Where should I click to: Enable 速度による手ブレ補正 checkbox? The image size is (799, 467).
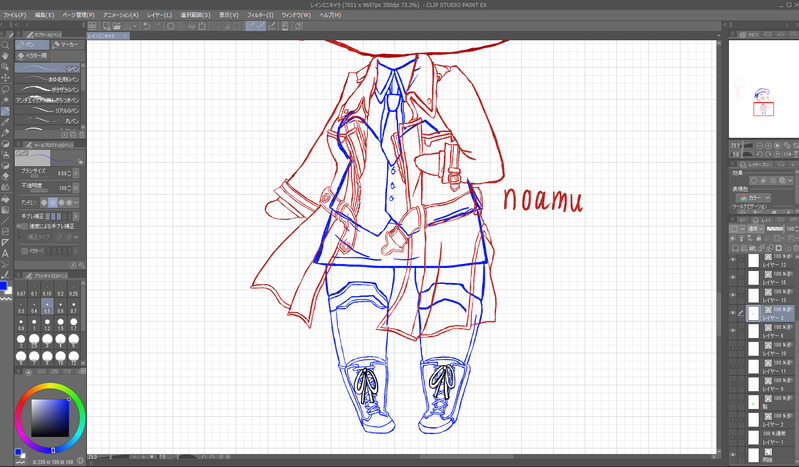click(24, 226)
